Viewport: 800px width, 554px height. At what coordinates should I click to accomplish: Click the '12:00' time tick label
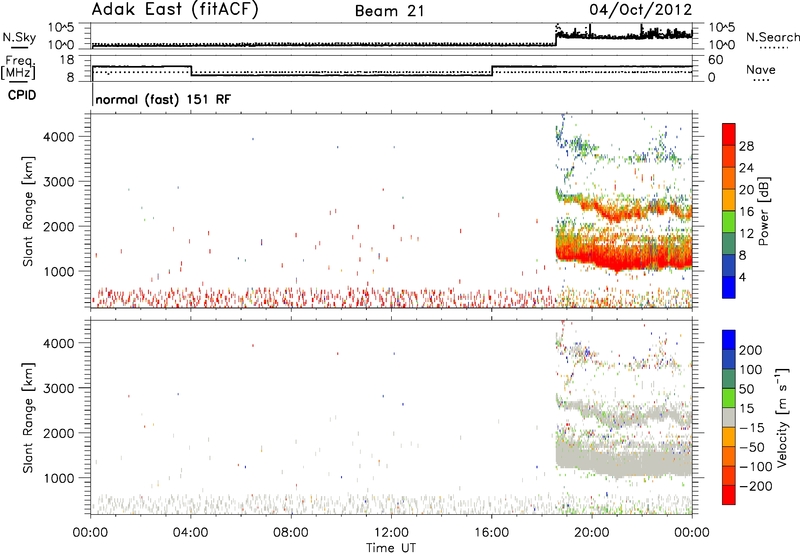(391, 533)
